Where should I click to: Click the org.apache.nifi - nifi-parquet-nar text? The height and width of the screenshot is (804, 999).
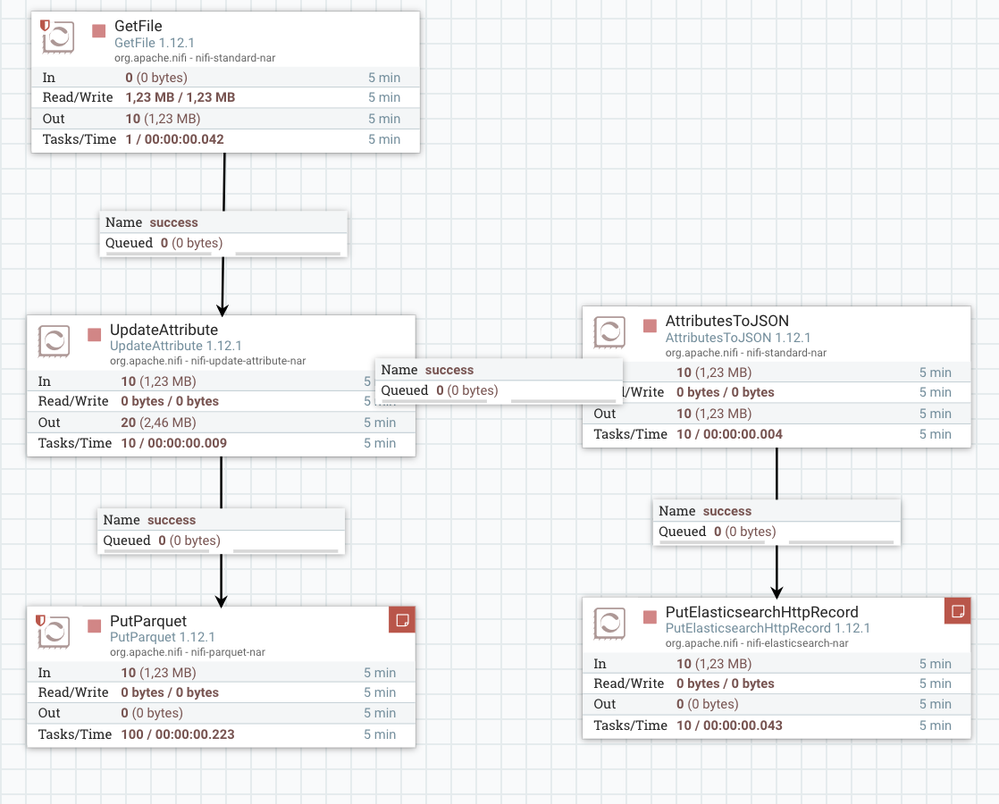187,652
